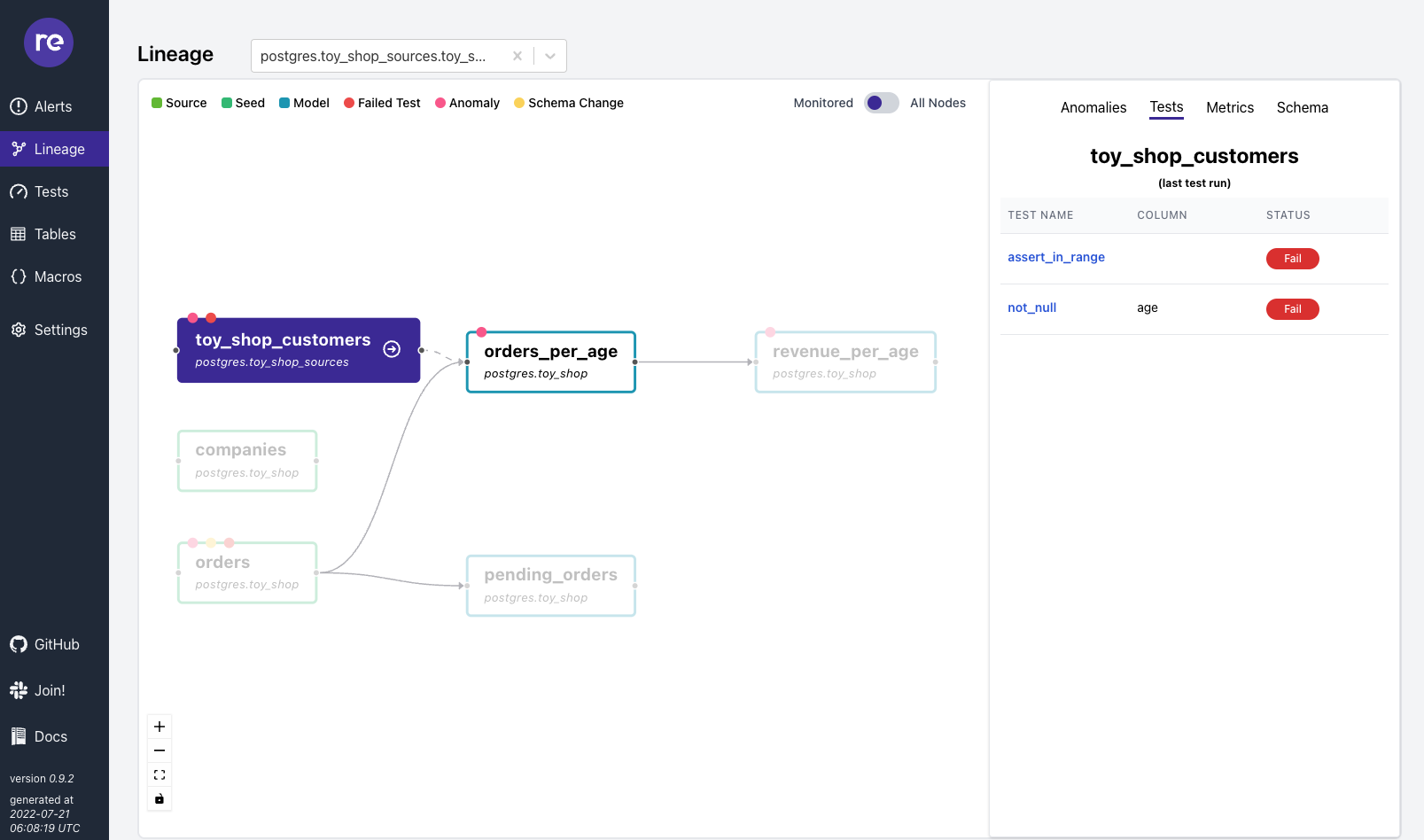Click the Tests gauge icon
The width and height of the screenshot is (1424, 840).
tap(19, 191)
